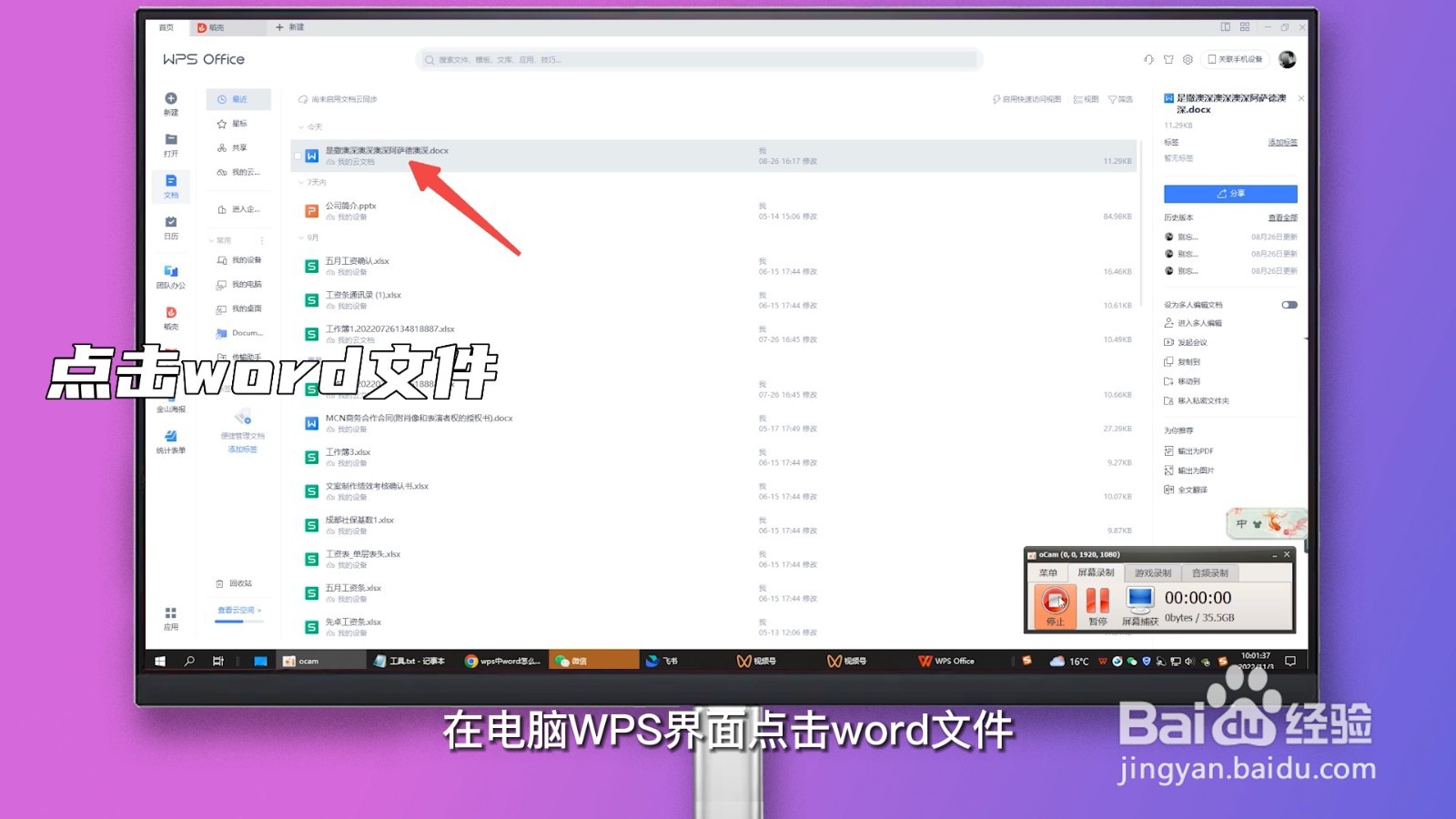Viewport: 1456px width, 819px height.
Task: Open 查看全部 link under 历史版本
Action: click(1282, 217)
